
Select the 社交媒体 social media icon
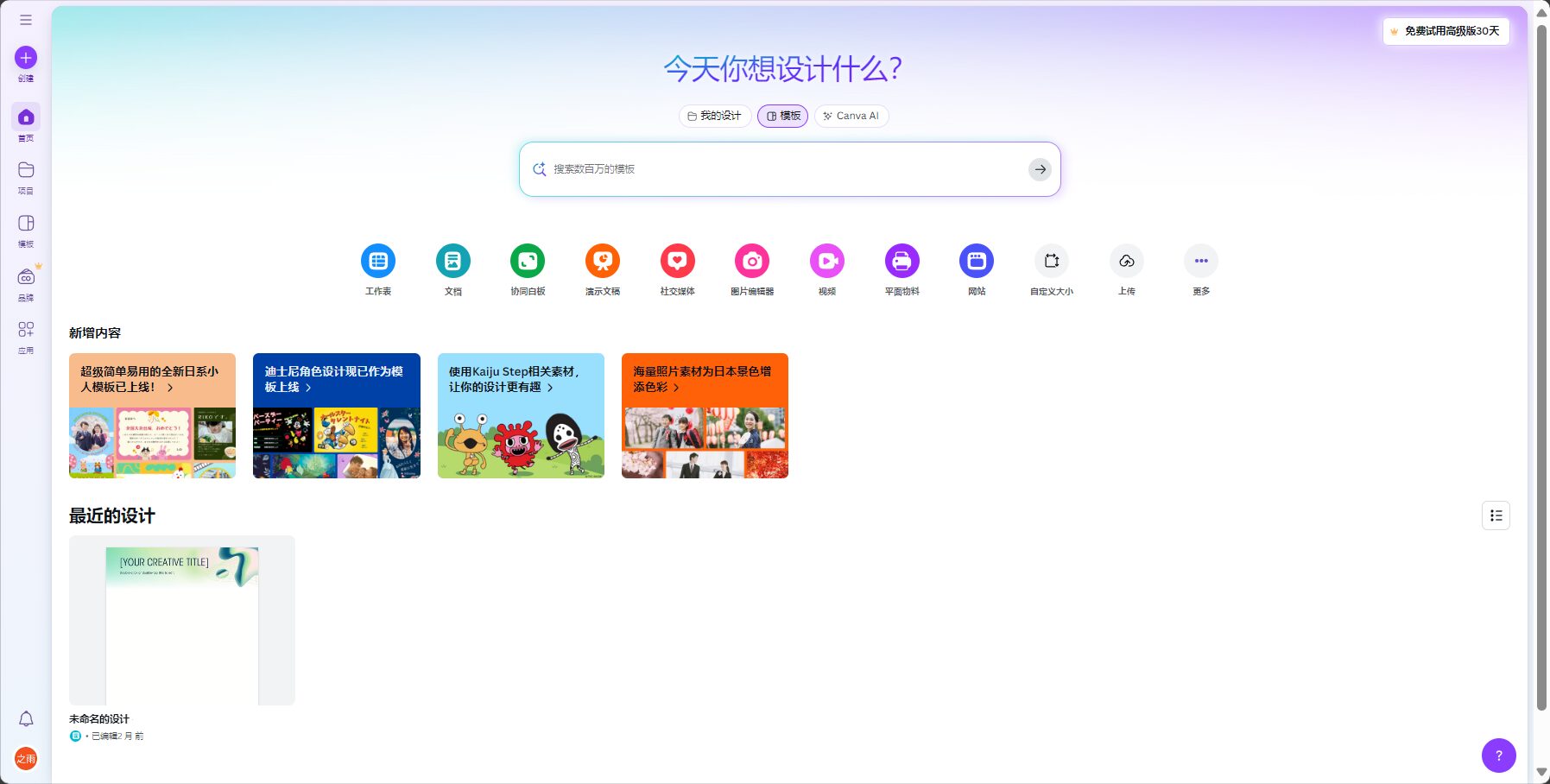(x=678, y=261)
